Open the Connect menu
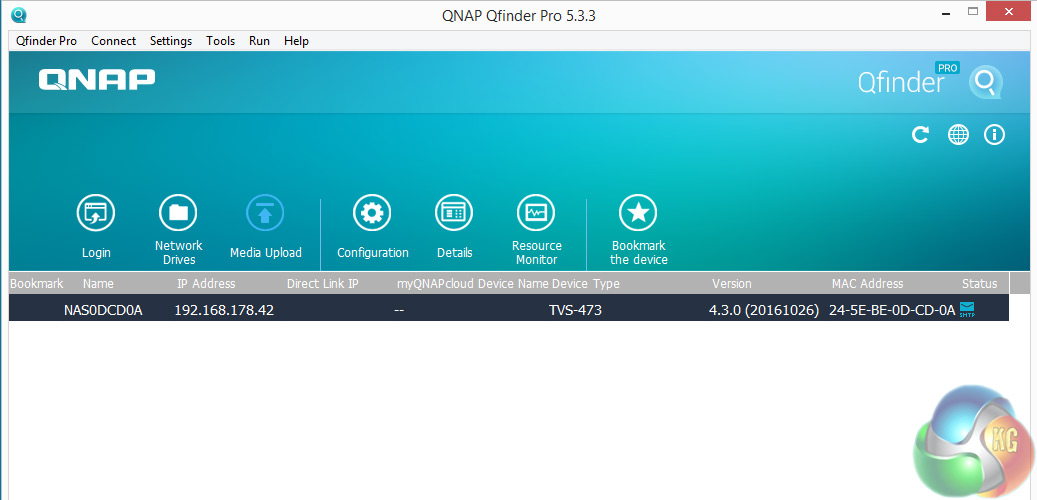The height and width of the screenshot is (500, 1037). point(114,41)
